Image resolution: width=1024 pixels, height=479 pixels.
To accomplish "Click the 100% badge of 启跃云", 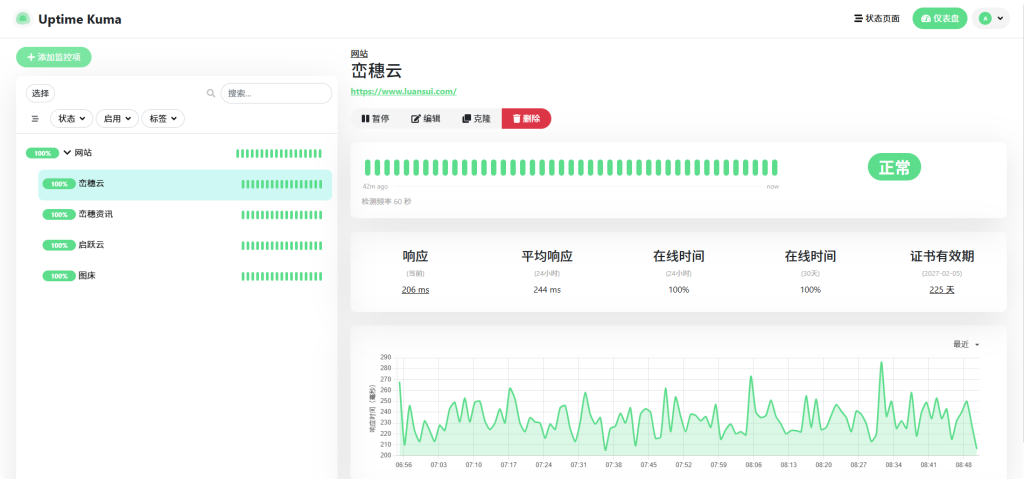I will (59, 245).
